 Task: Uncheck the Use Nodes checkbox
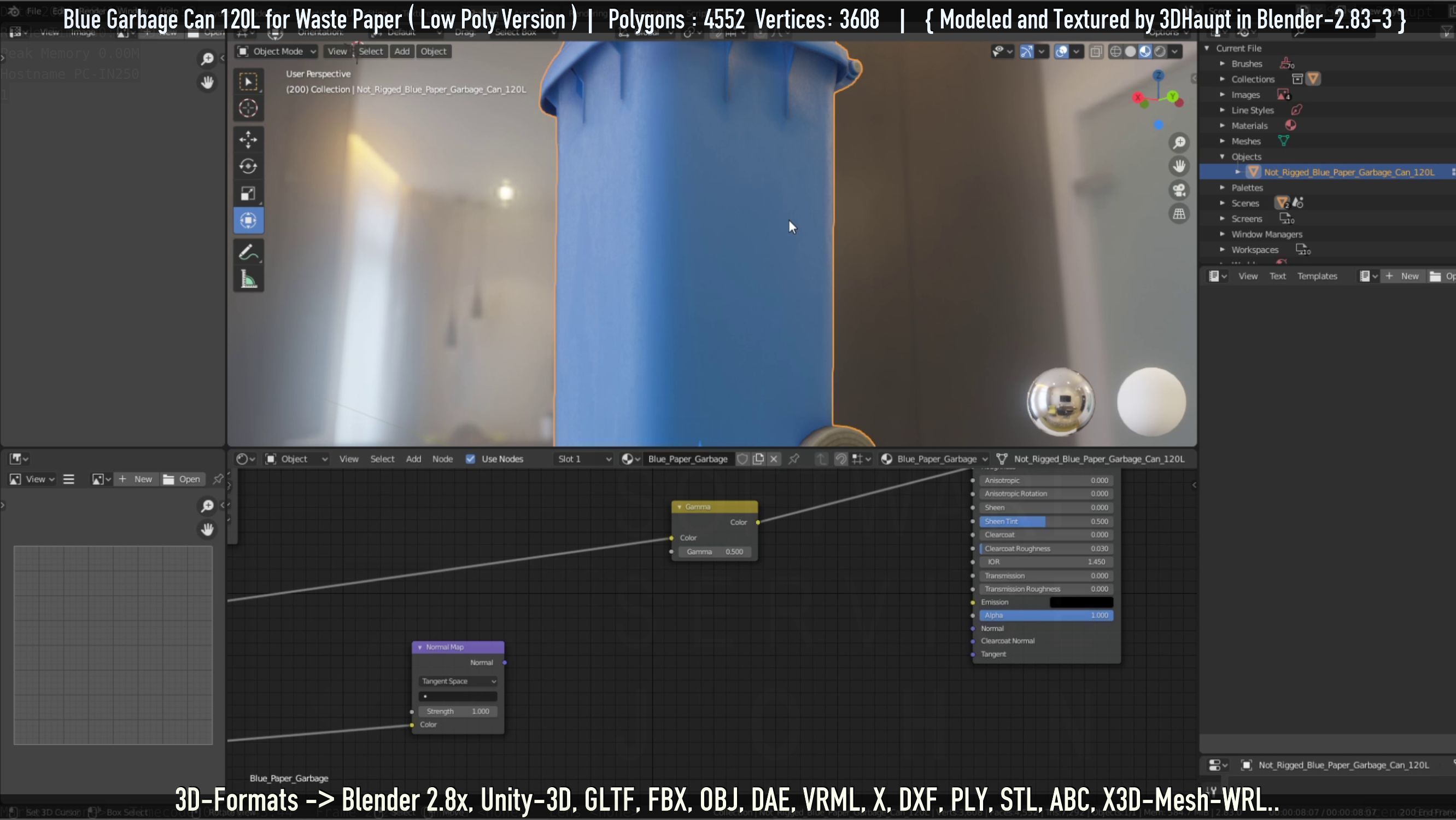470,459
